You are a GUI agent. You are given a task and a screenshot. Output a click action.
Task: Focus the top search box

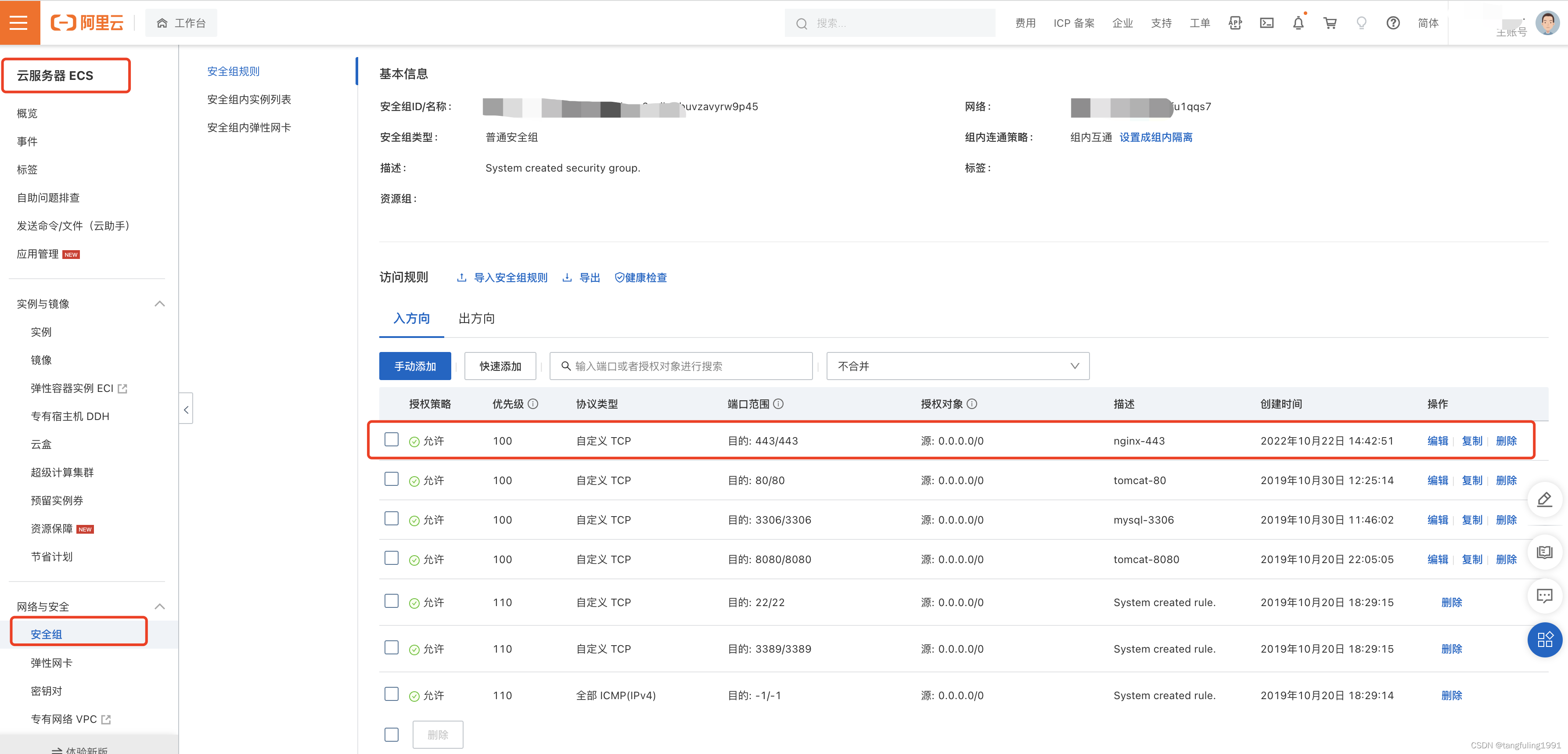(x=890, y=23)
